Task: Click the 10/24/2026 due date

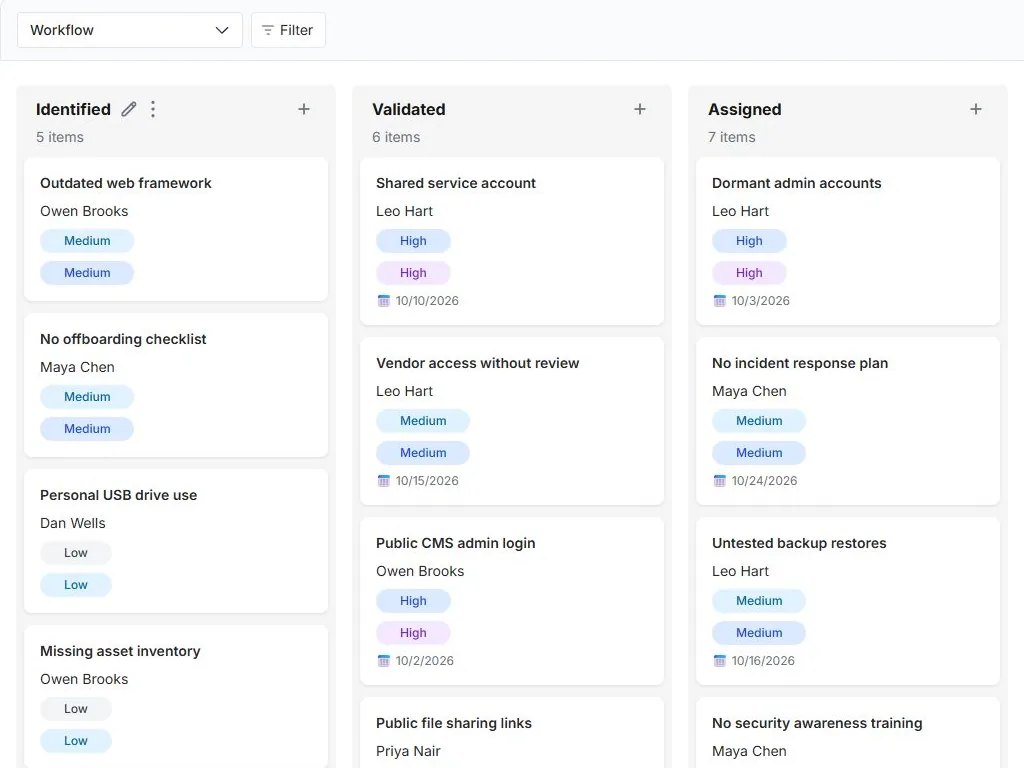Action: (x=764, y=481)
